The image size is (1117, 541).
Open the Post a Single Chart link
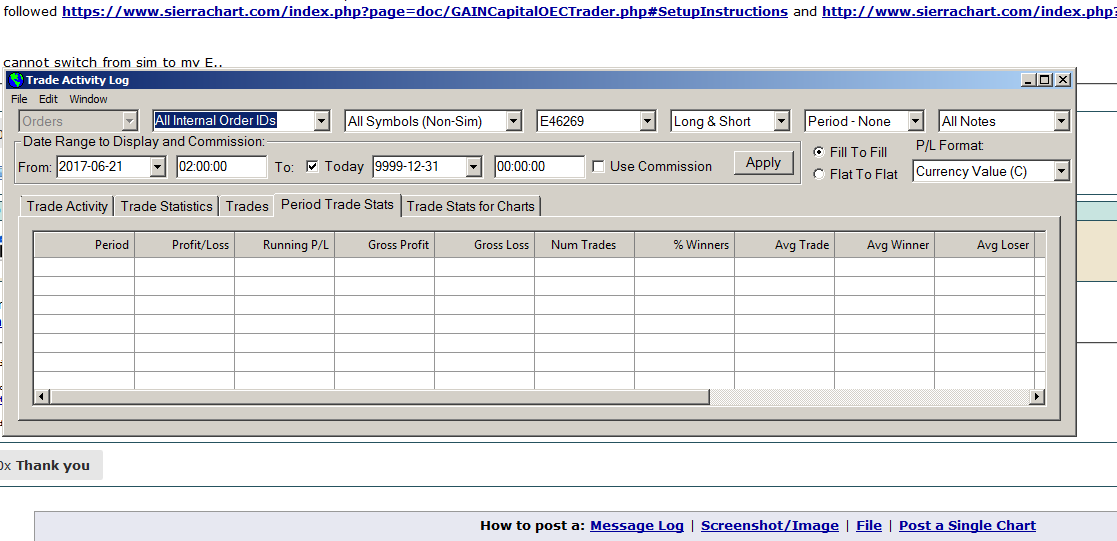tap(967, 525)
